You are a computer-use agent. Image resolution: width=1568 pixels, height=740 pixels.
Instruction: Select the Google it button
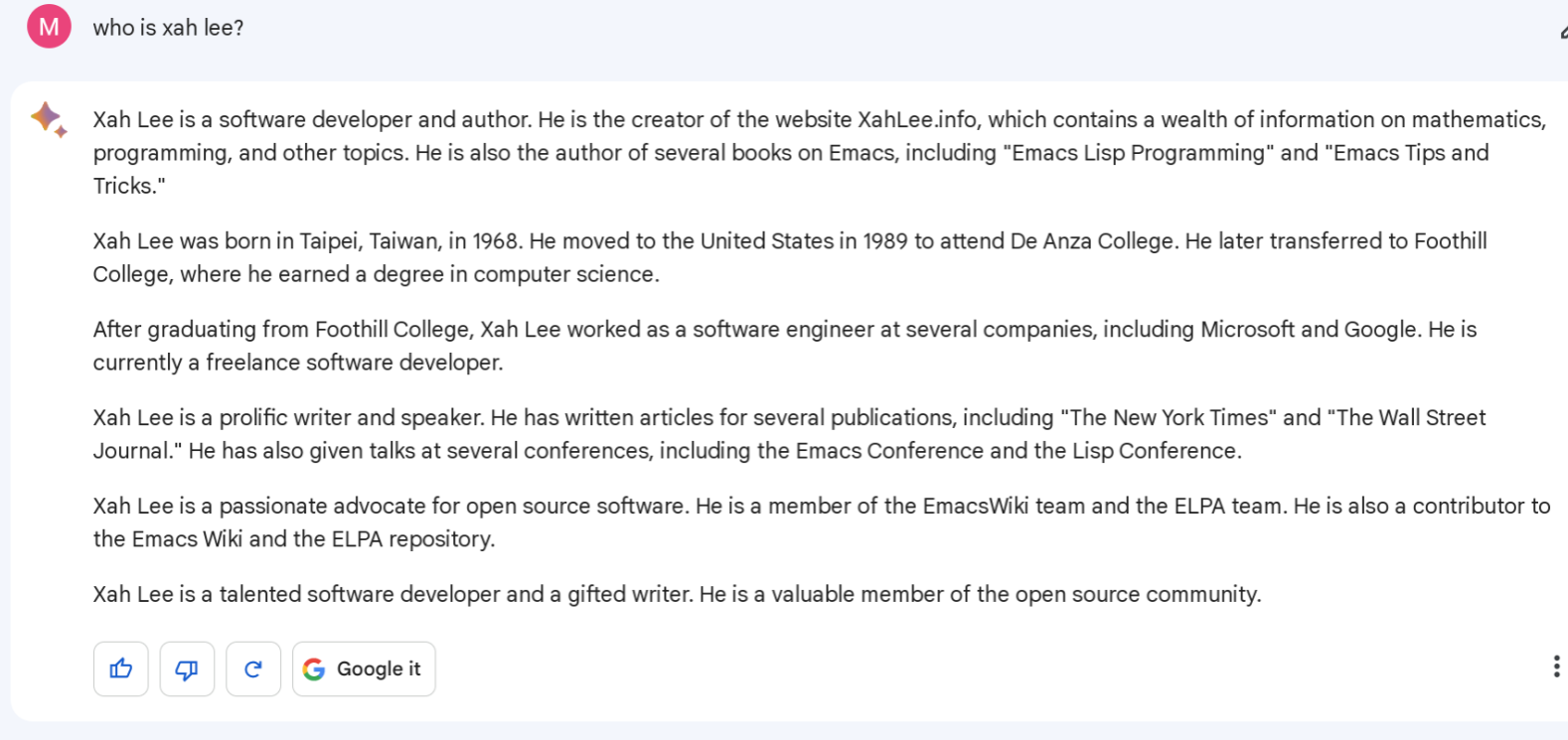(x=364, y=668)
